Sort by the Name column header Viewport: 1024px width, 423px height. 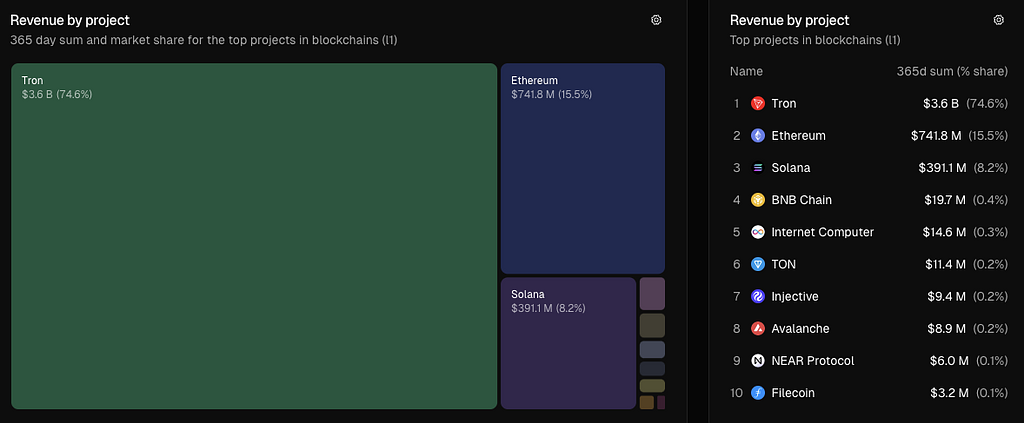coord(746,72)
